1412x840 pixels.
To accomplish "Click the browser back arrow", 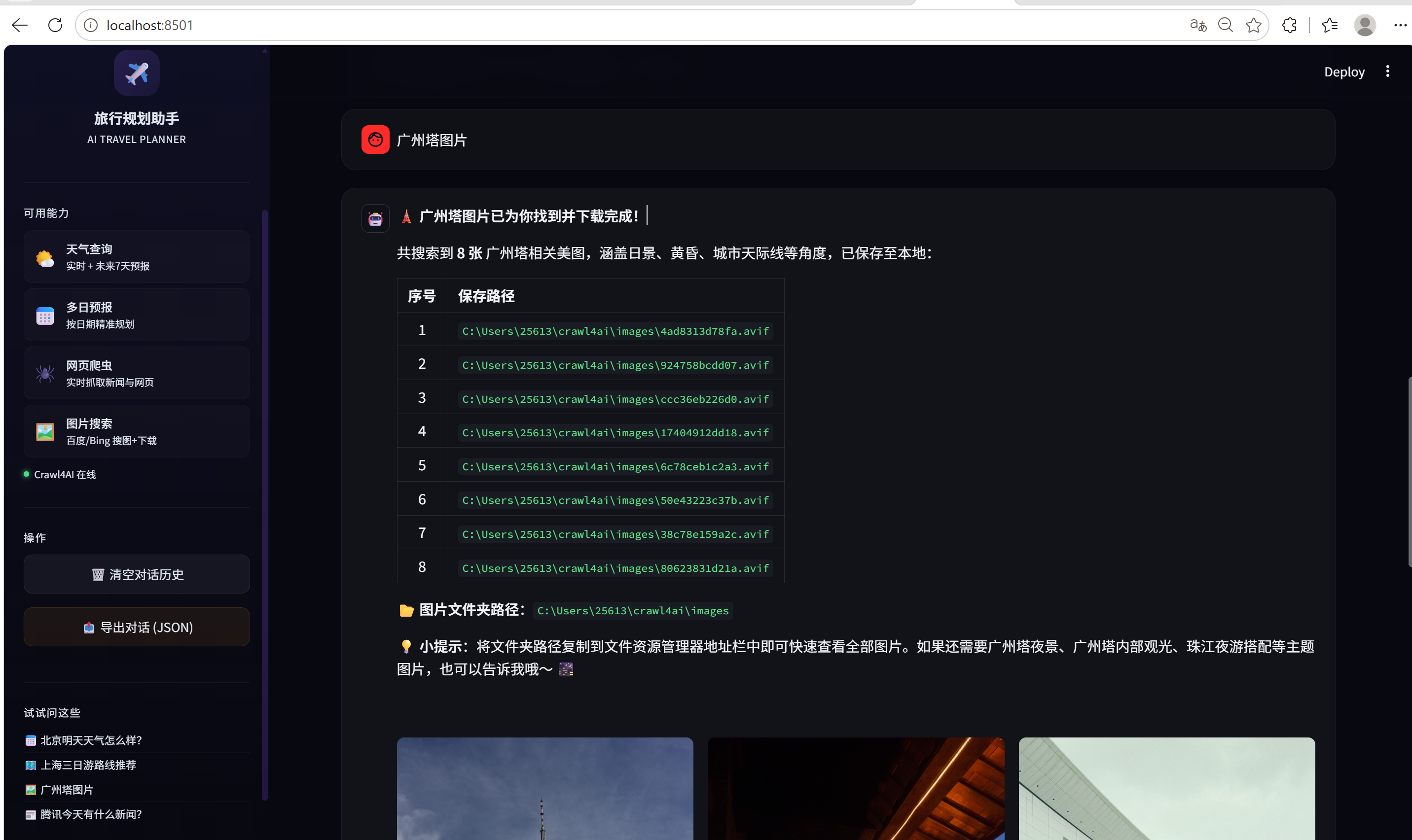I will click(20, 25).
